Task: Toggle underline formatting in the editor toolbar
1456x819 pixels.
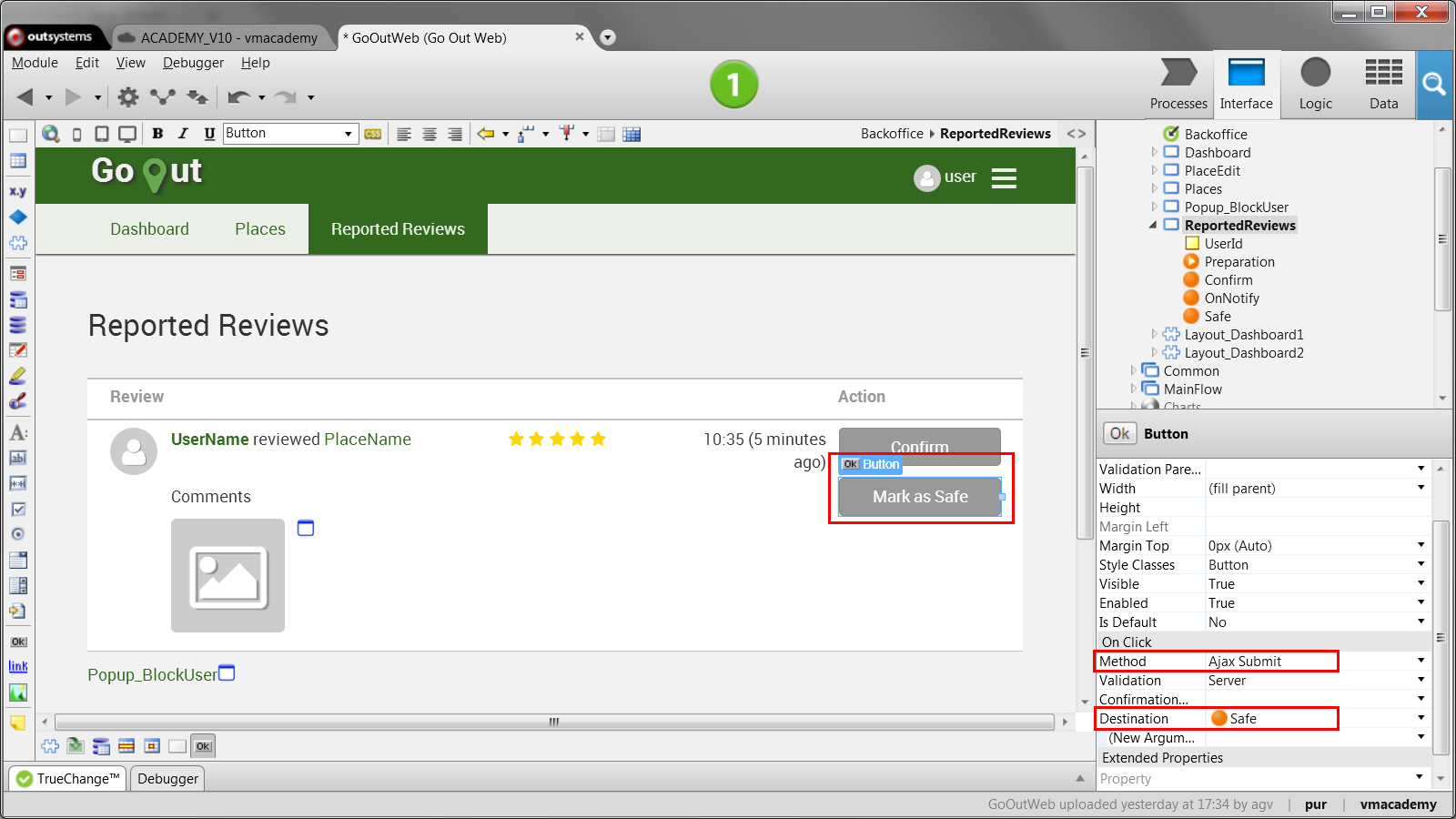Action: pos(208,133)
